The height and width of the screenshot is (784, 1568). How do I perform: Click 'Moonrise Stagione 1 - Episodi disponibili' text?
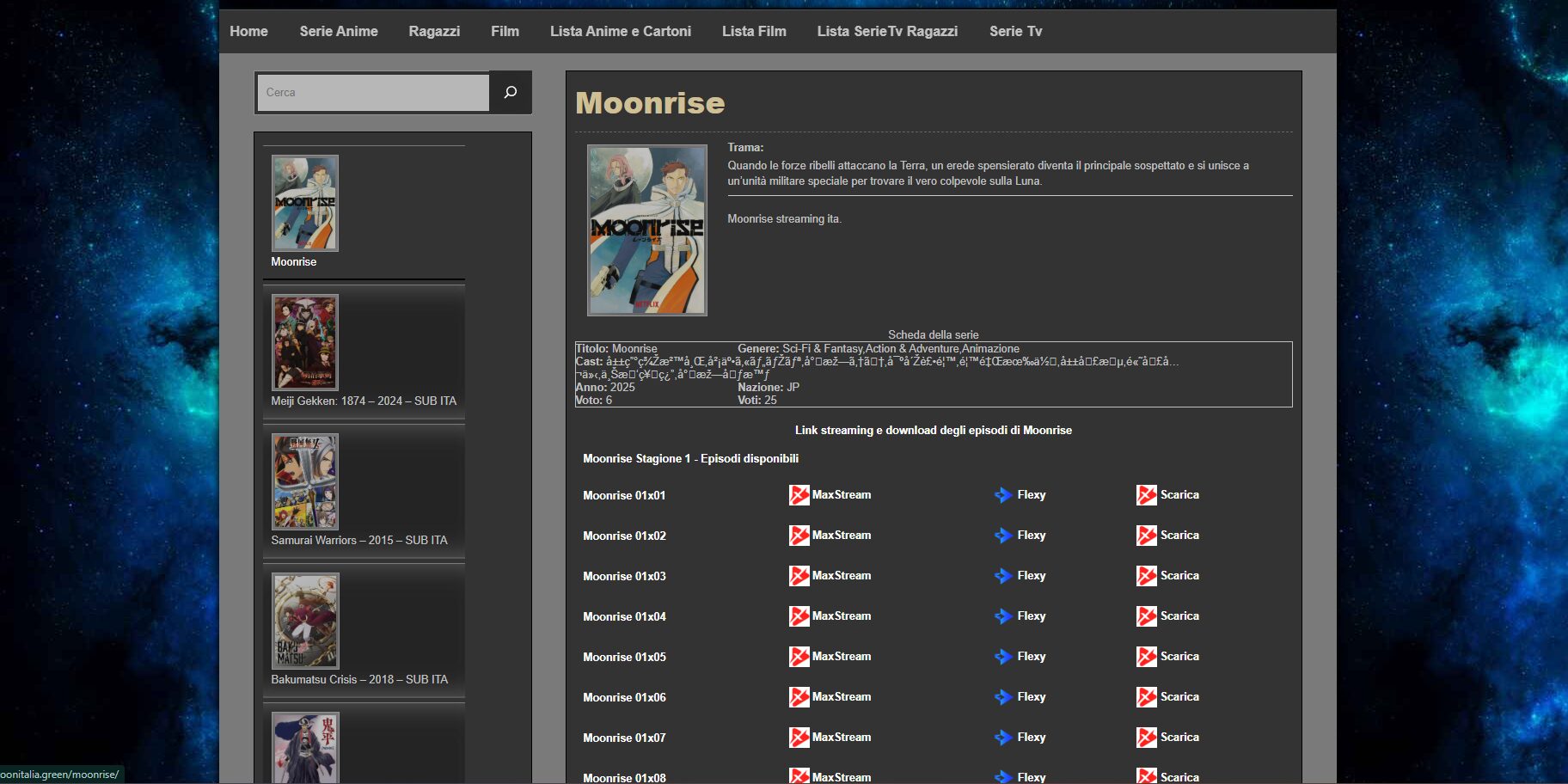690,459
